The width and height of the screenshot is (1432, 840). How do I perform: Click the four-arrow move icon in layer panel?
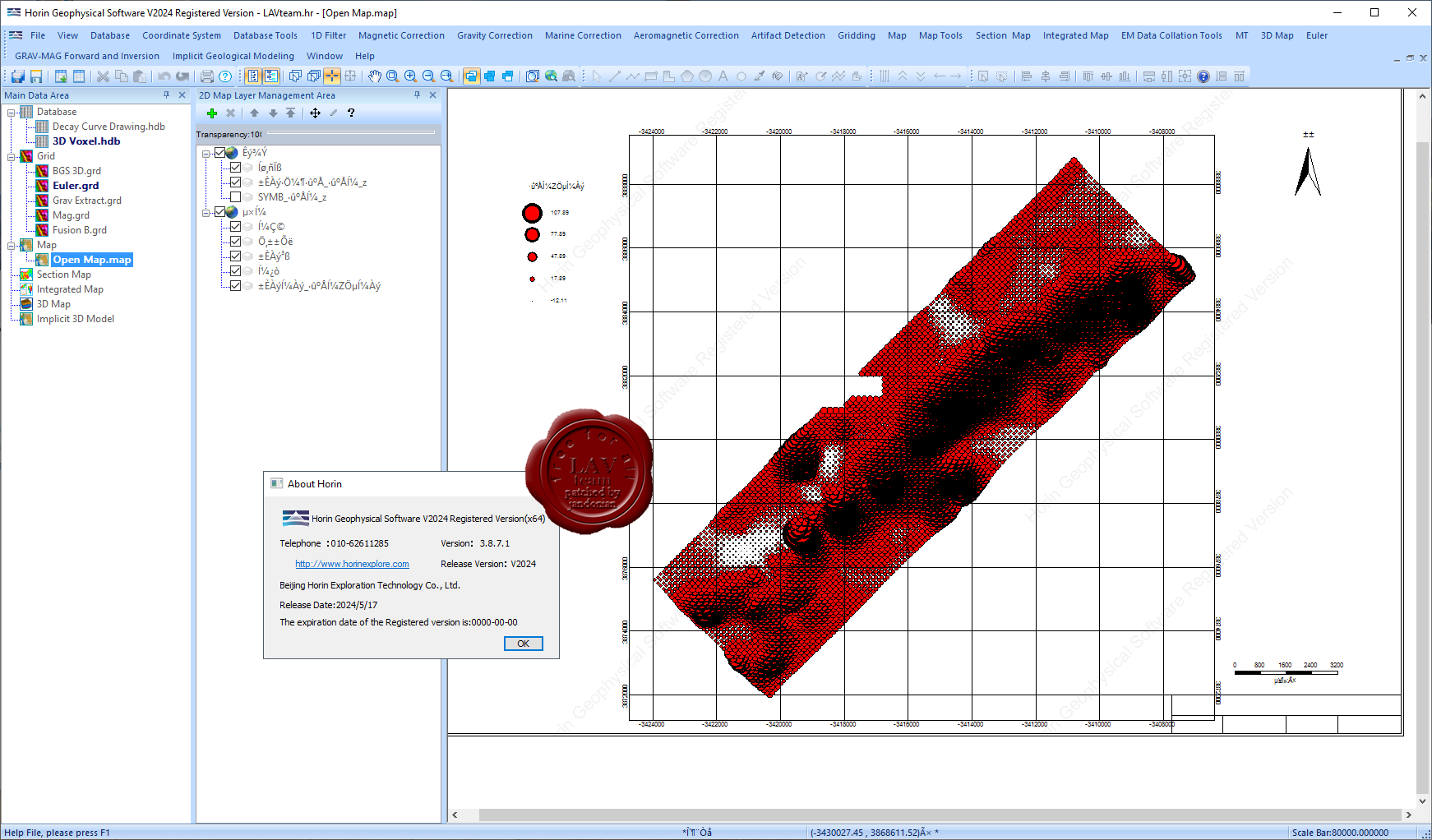315,113
